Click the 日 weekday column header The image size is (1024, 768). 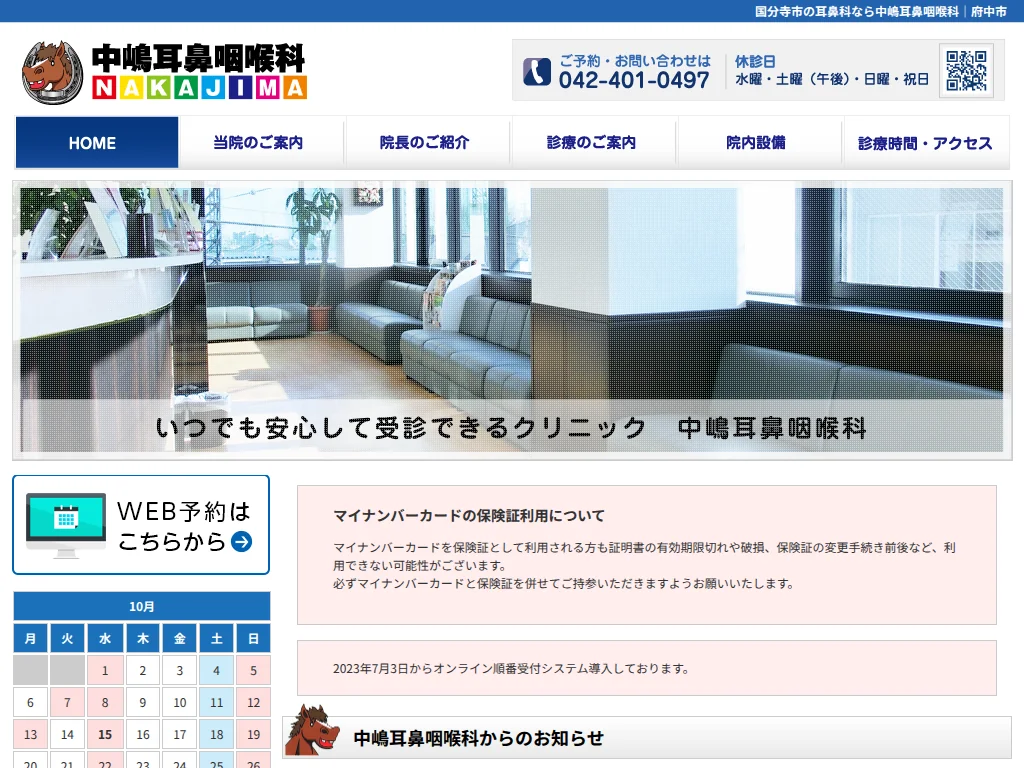point(253,638)
